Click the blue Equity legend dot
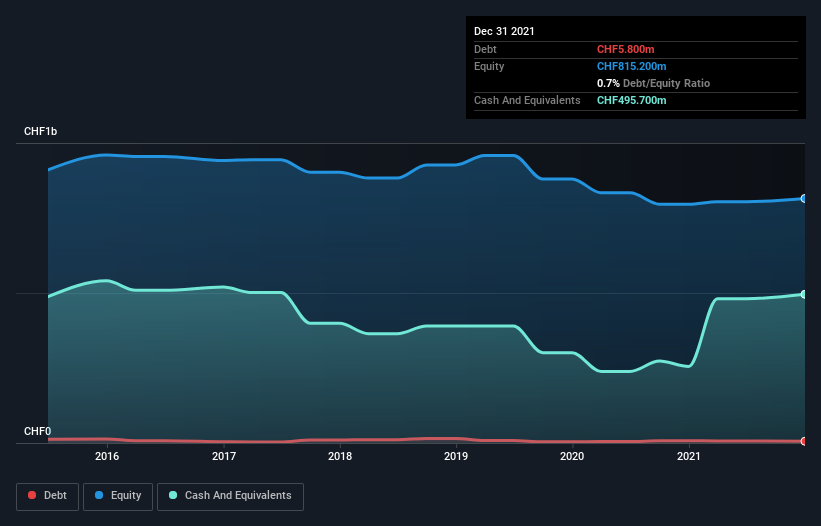This screenshot has height=526, width=821. click(99, 495)
